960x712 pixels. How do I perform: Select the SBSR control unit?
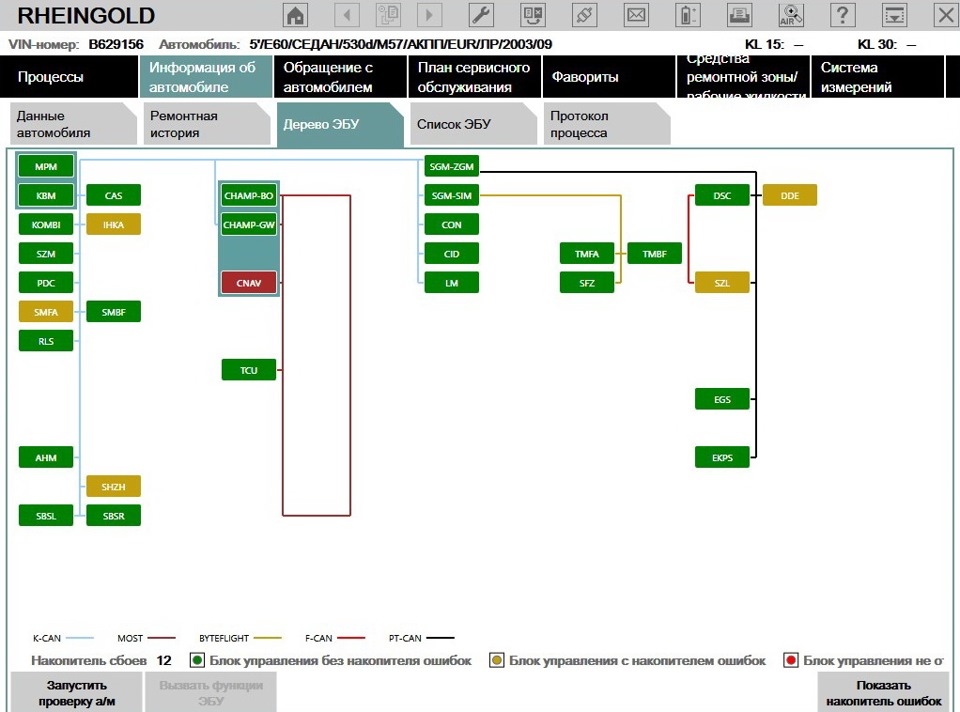pyautogui.click(x=113, y=515)
